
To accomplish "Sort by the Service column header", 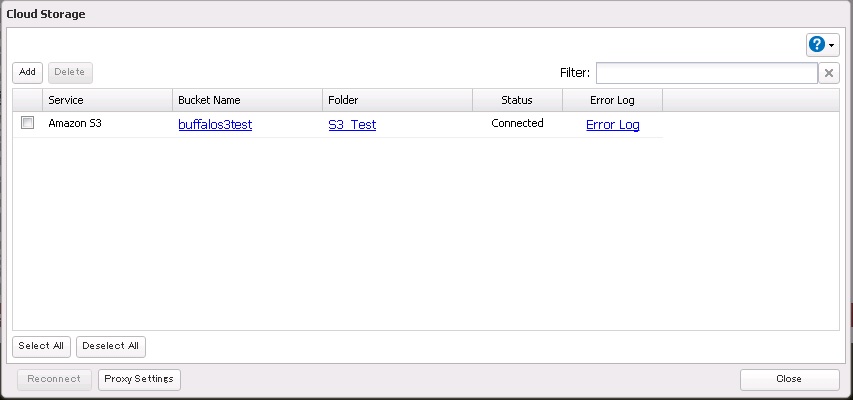I will coord(107,100).
